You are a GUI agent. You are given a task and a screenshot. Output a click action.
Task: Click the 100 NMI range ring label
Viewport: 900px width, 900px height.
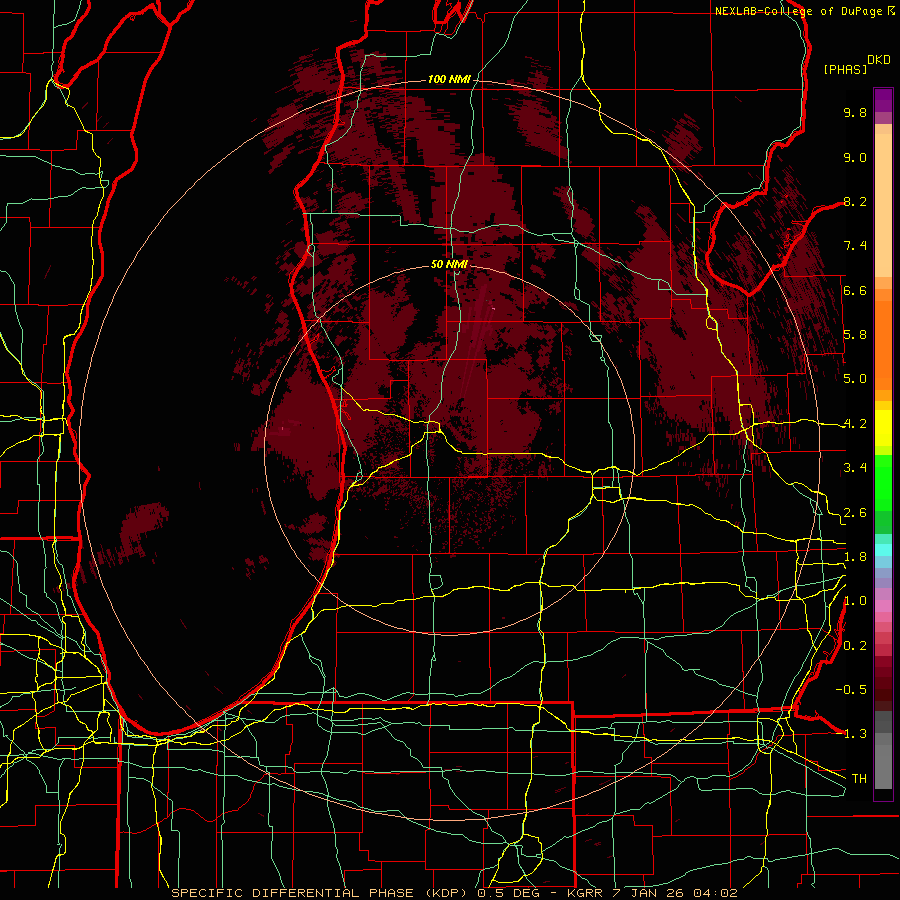(x=449, y=79)
